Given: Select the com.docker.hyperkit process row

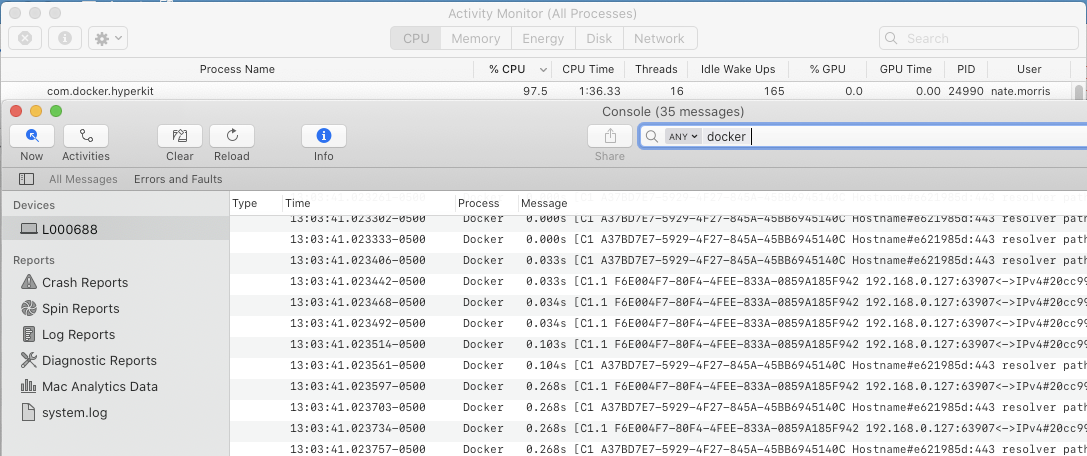Looking at the screenshot, I should point(536,91).
